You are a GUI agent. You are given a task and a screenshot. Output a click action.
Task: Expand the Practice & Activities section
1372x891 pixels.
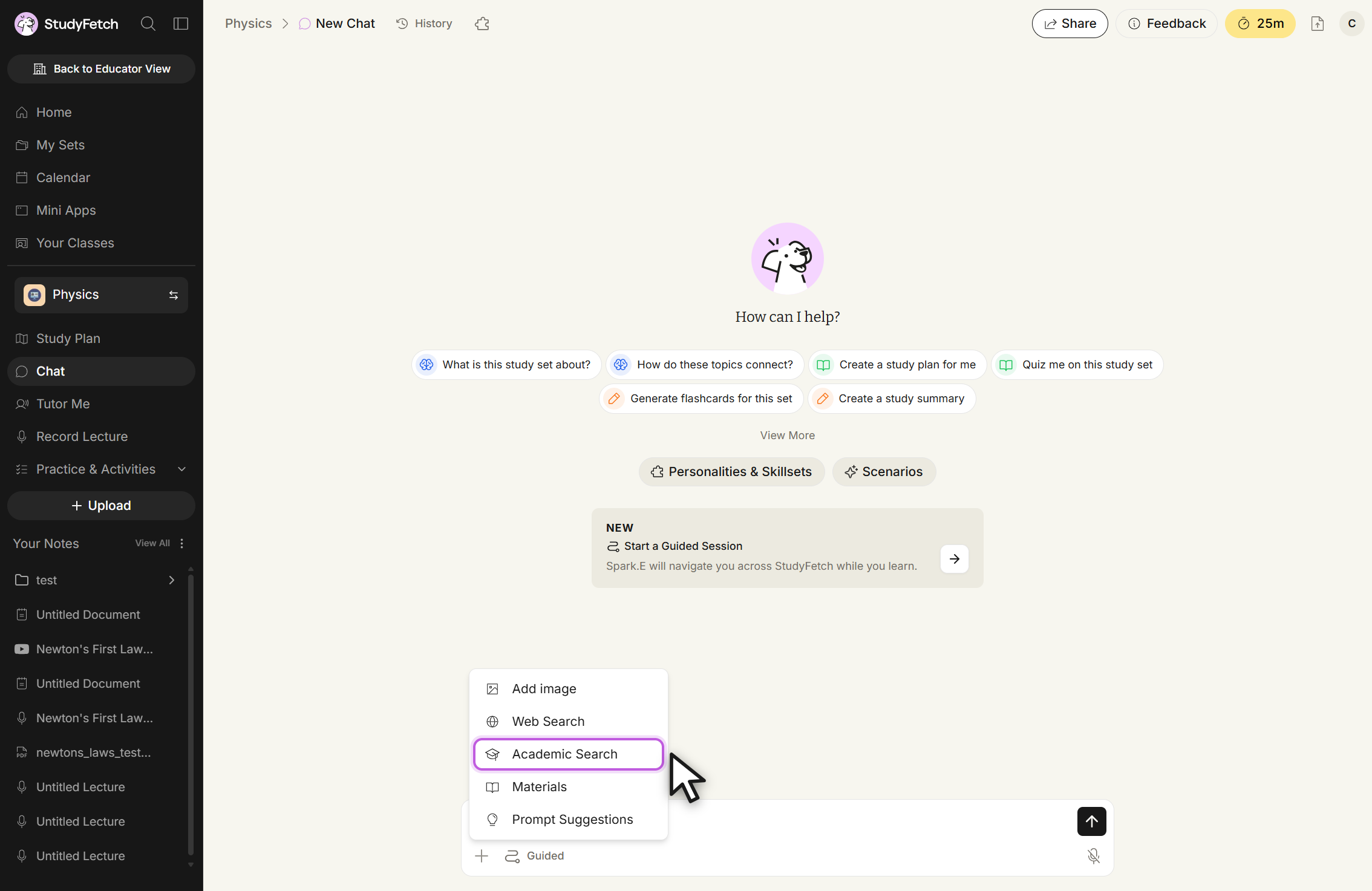tap(101, 469)
